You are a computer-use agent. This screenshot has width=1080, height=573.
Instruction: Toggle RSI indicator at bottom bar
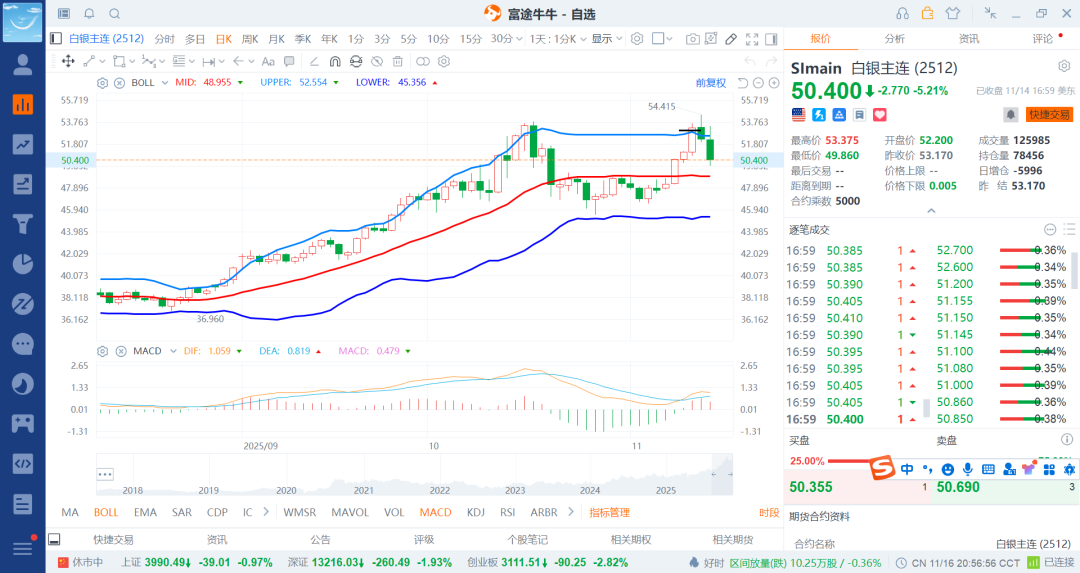pyautogui.click(x=508, y=512)
